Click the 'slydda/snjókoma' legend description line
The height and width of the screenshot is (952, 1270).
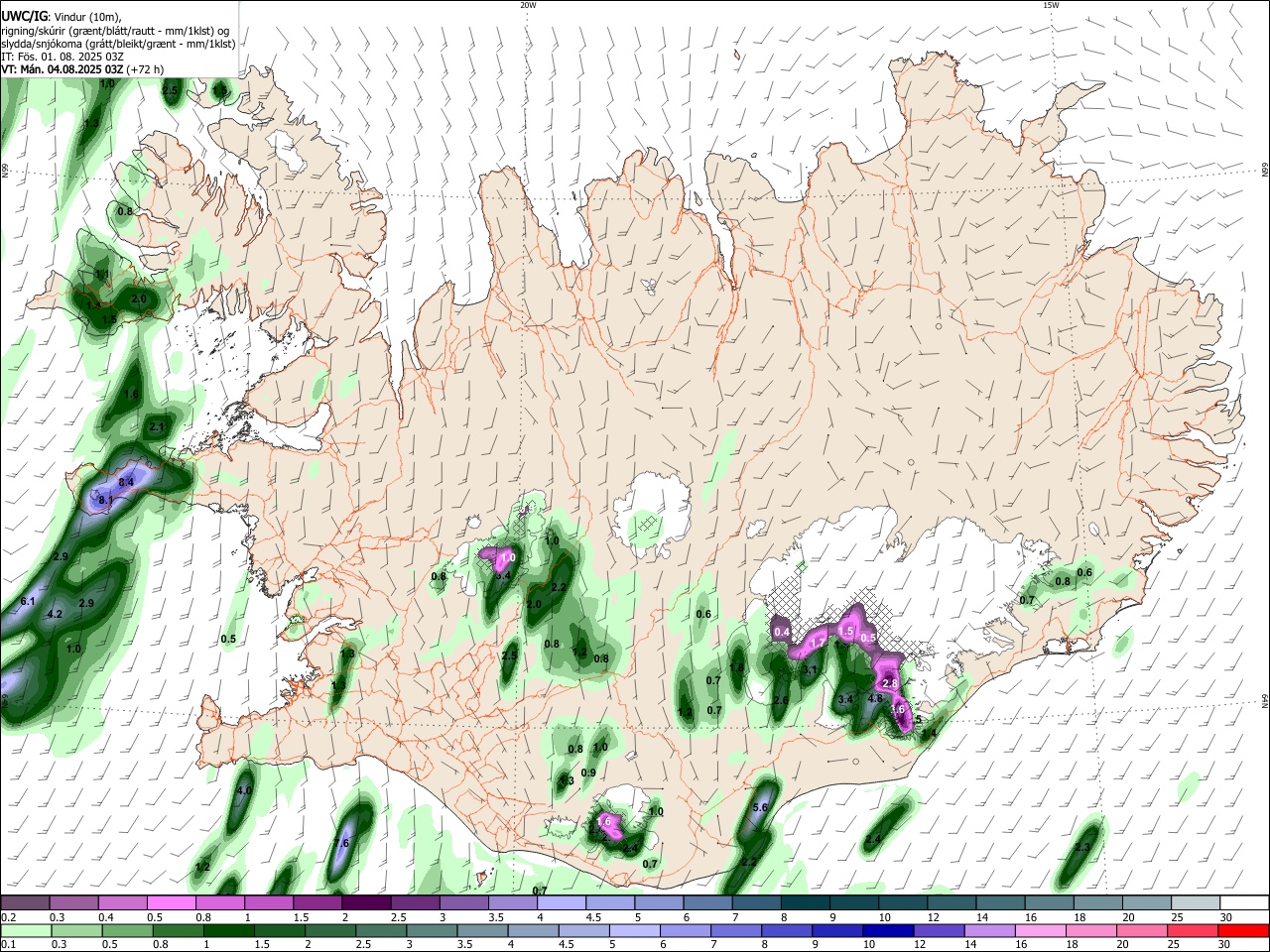pos(118,44)
